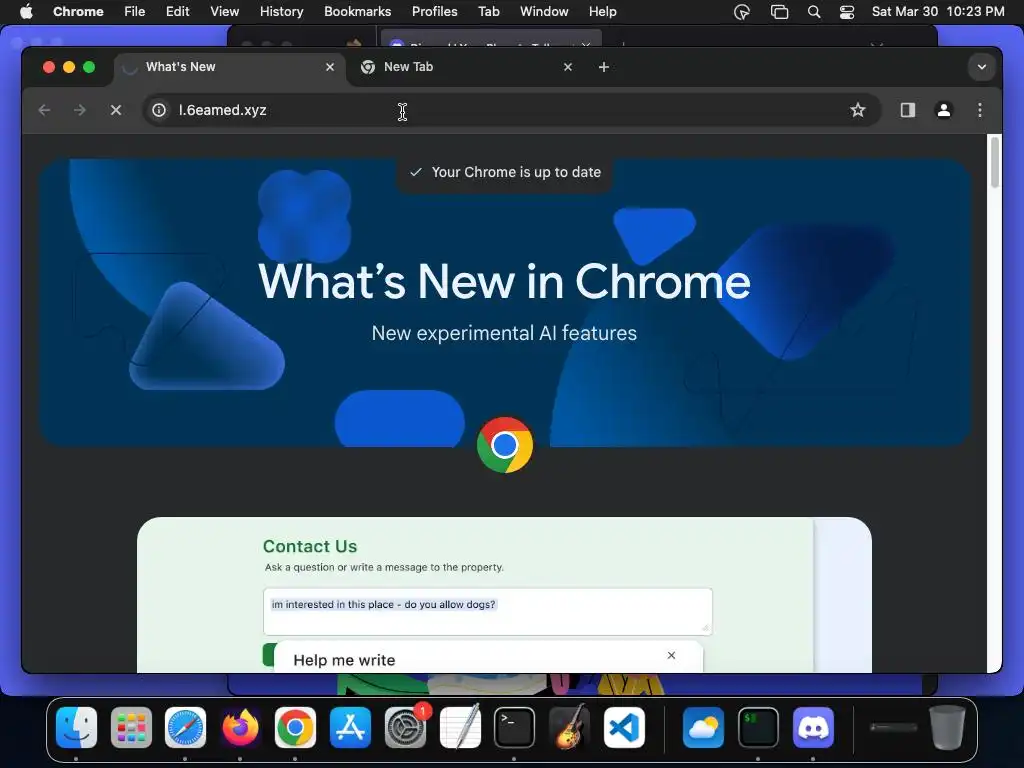Open Launchpad from the dock

[131, 727]
